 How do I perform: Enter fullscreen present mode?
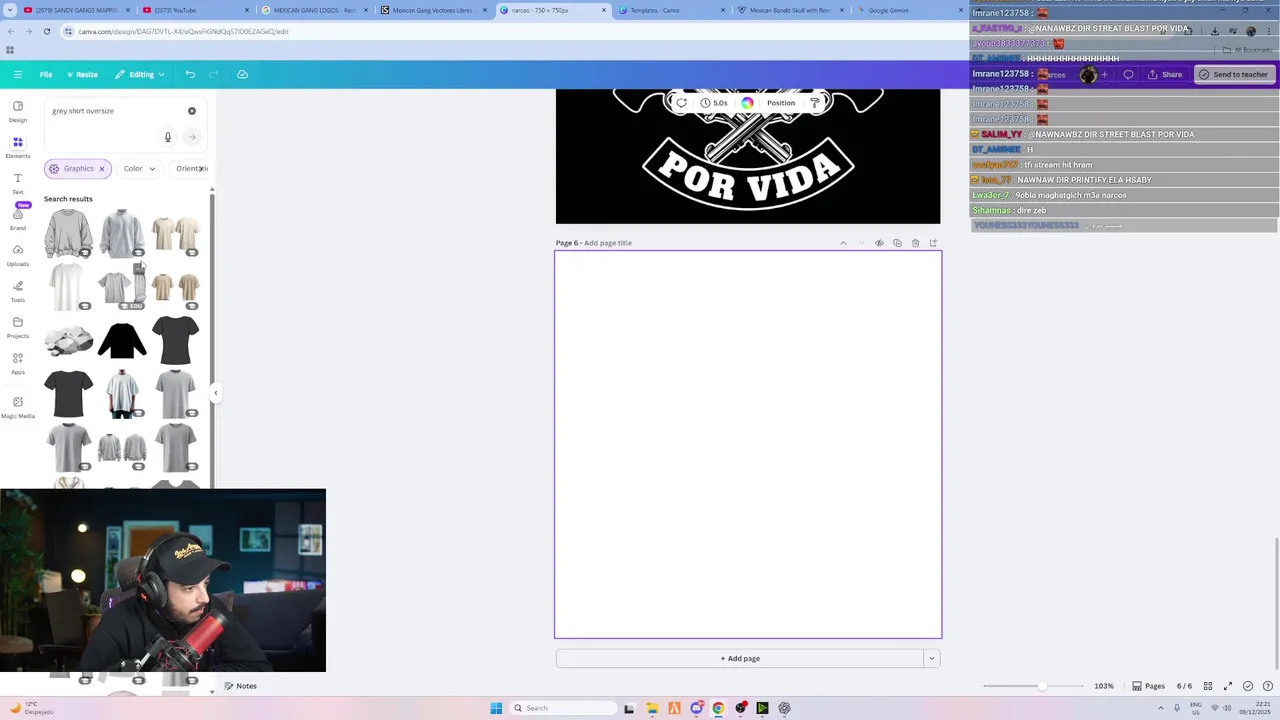pyautogui.click(x=1228, y=686)
